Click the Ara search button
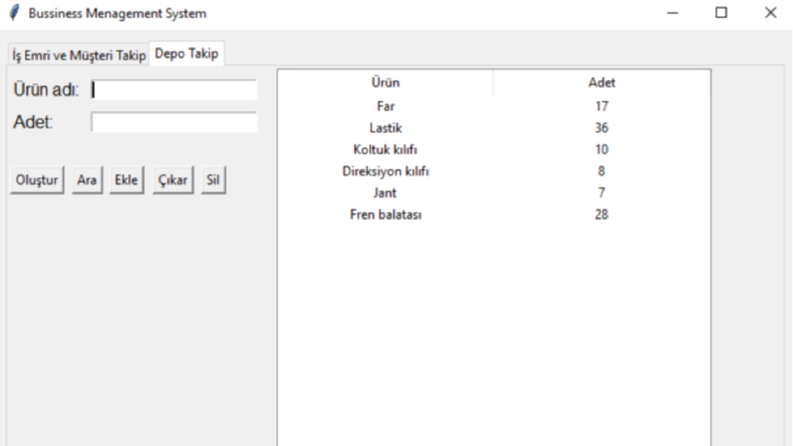Screen dimensions: 793x446 87,180
